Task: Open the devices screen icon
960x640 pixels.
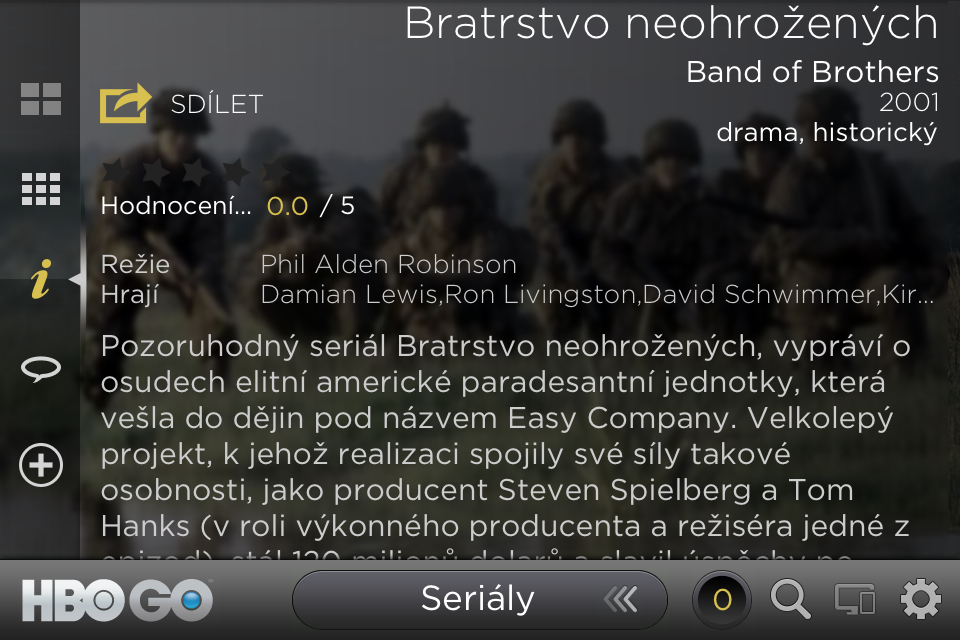Action: pos(855,599)
